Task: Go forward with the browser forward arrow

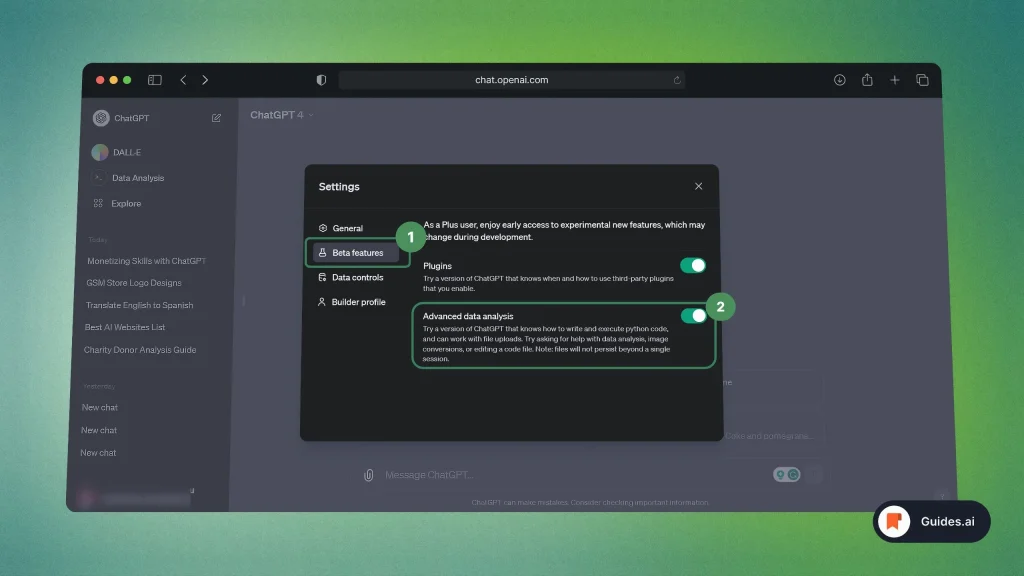Action: pos(205,80)
